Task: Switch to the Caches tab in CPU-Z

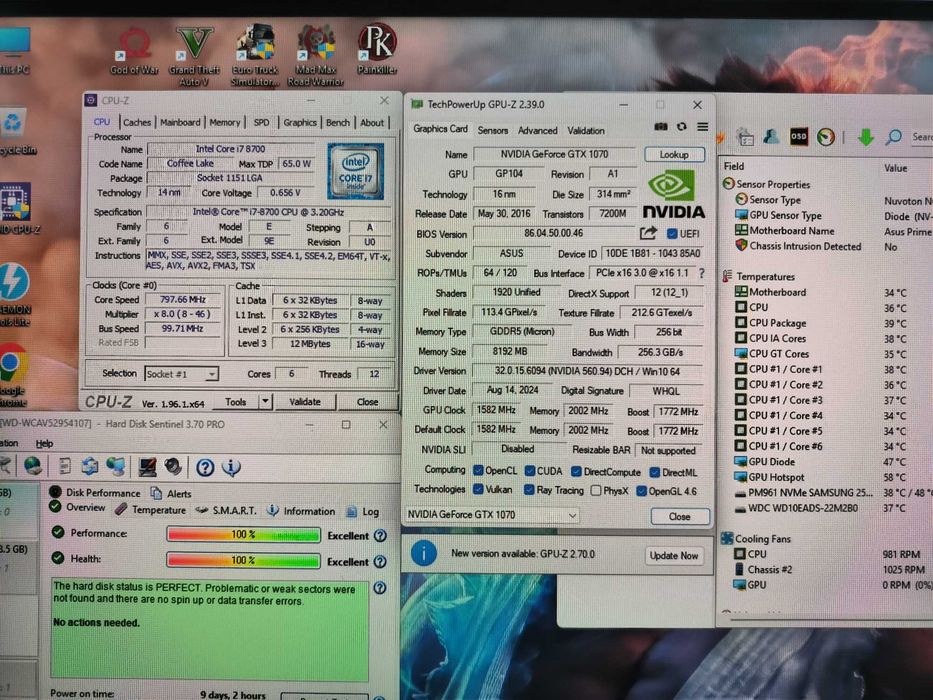Action: coord(137,122)
